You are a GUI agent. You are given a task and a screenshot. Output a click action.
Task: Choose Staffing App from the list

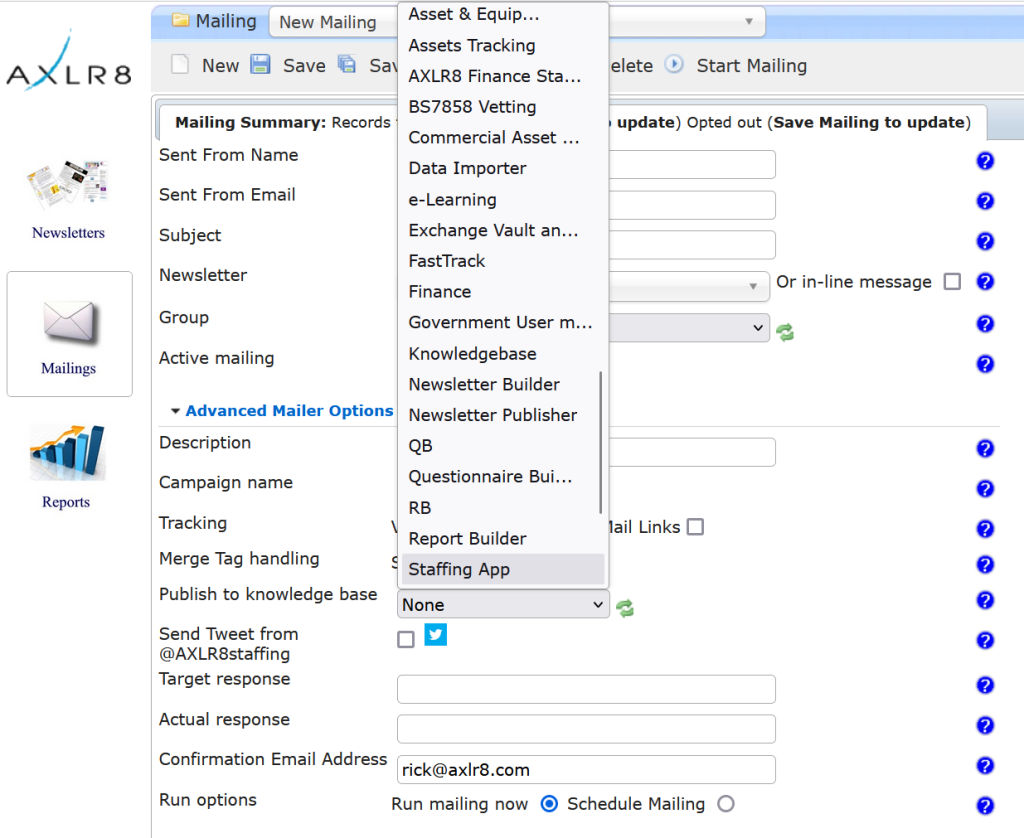pos(503,570)
